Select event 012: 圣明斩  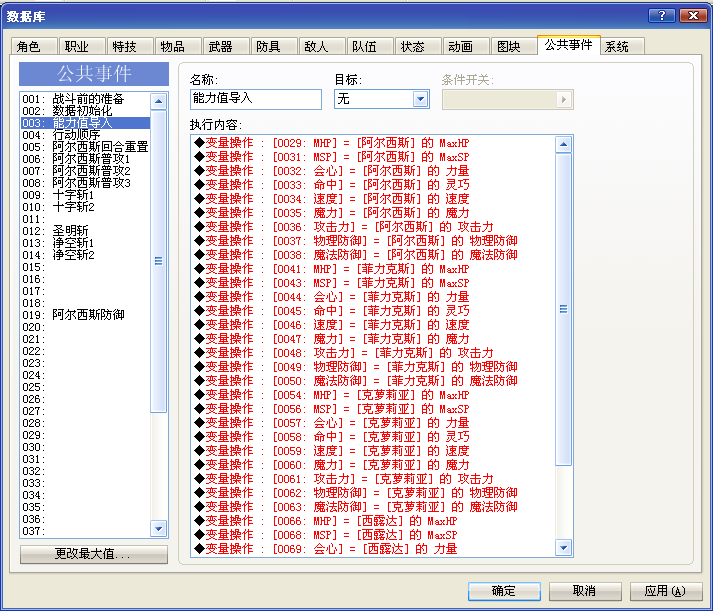(85, 231)
